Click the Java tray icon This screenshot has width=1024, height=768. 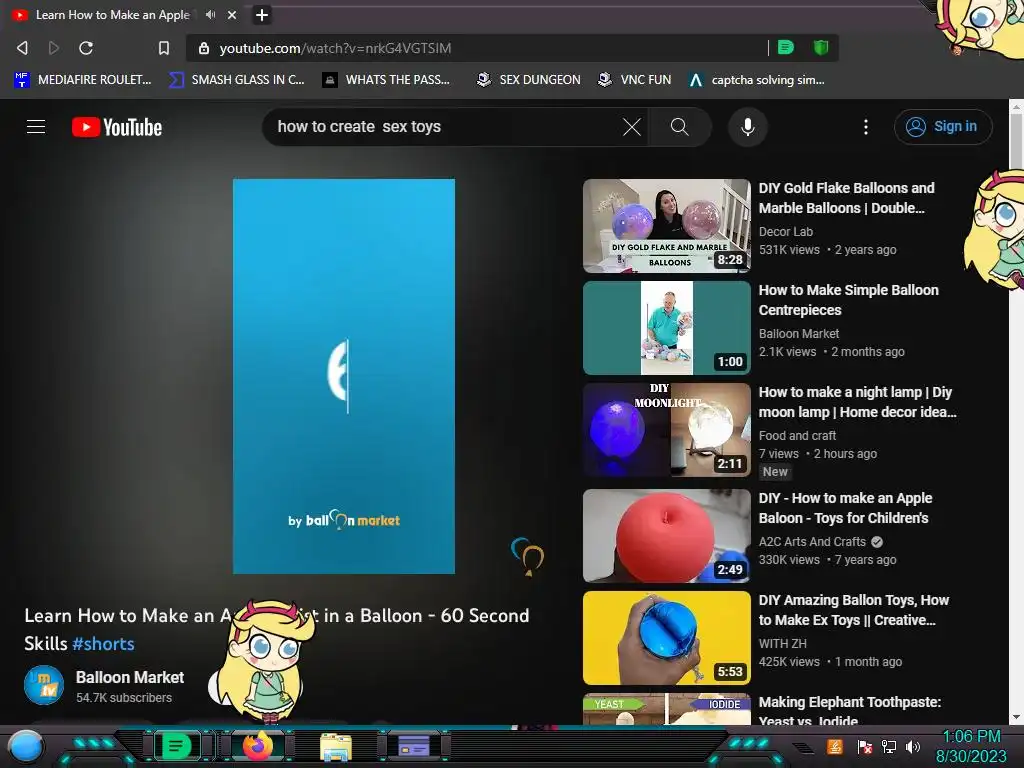pyautogui.click(x=835, y=746)
